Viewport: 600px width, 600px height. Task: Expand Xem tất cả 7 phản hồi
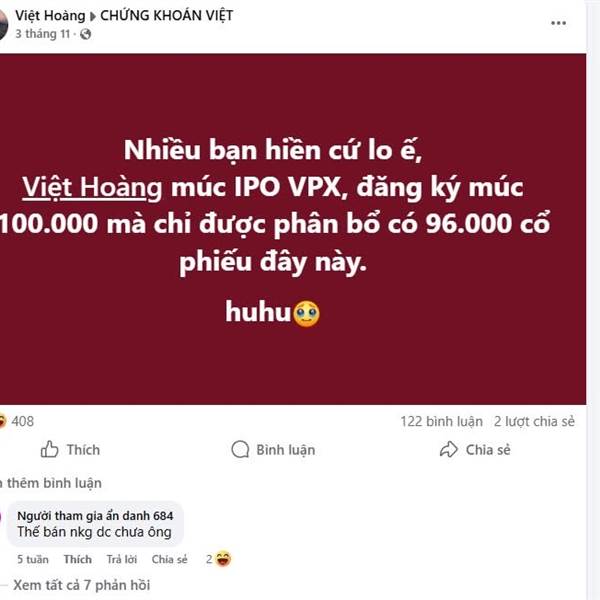tap(82, 585)
